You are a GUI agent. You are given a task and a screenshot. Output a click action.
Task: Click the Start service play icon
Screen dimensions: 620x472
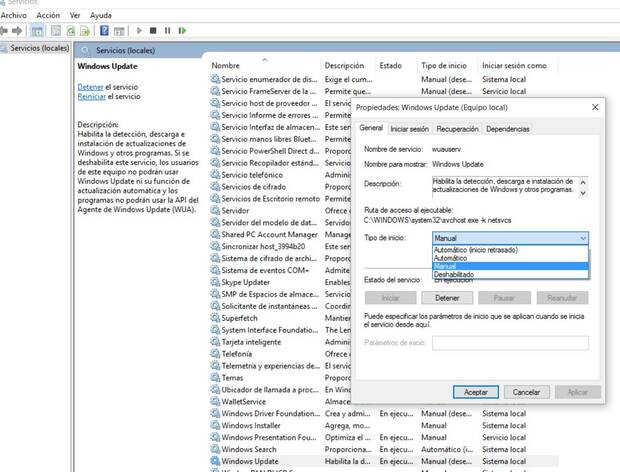tap(139, 30)
